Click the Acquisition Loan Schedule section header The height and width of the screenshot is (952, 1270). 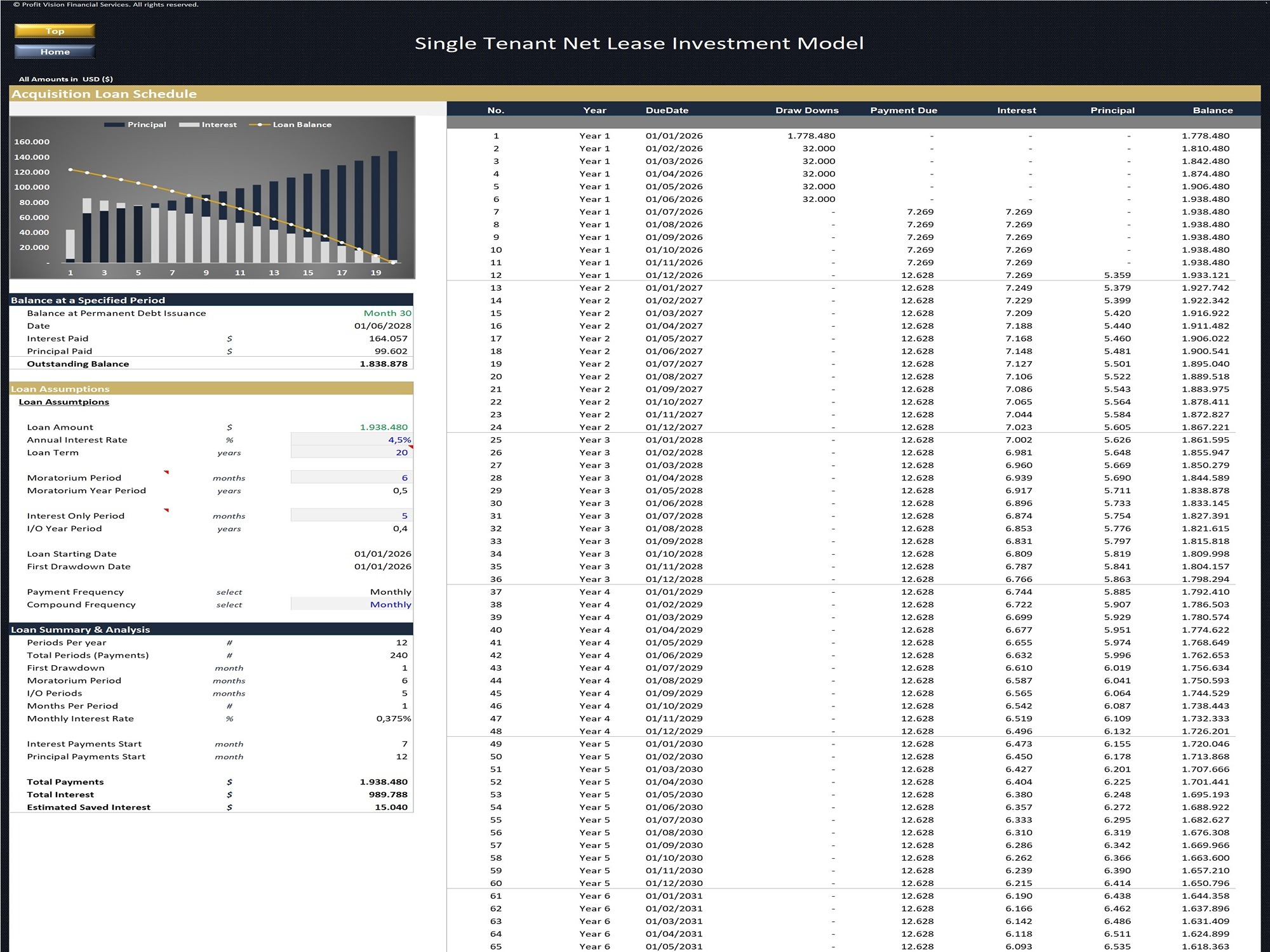click(x=104, y=93)
